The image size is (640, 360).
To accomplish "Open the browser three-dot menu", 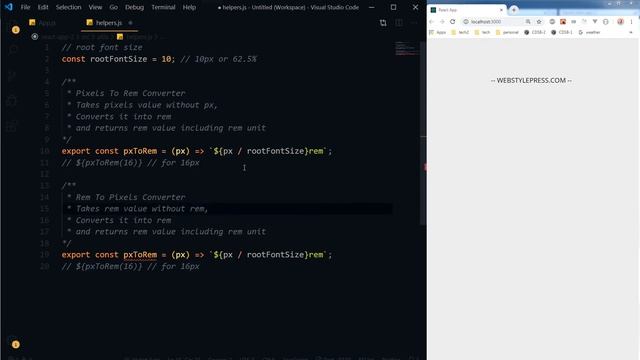I will pyautogui.click(x=631, y=22).
